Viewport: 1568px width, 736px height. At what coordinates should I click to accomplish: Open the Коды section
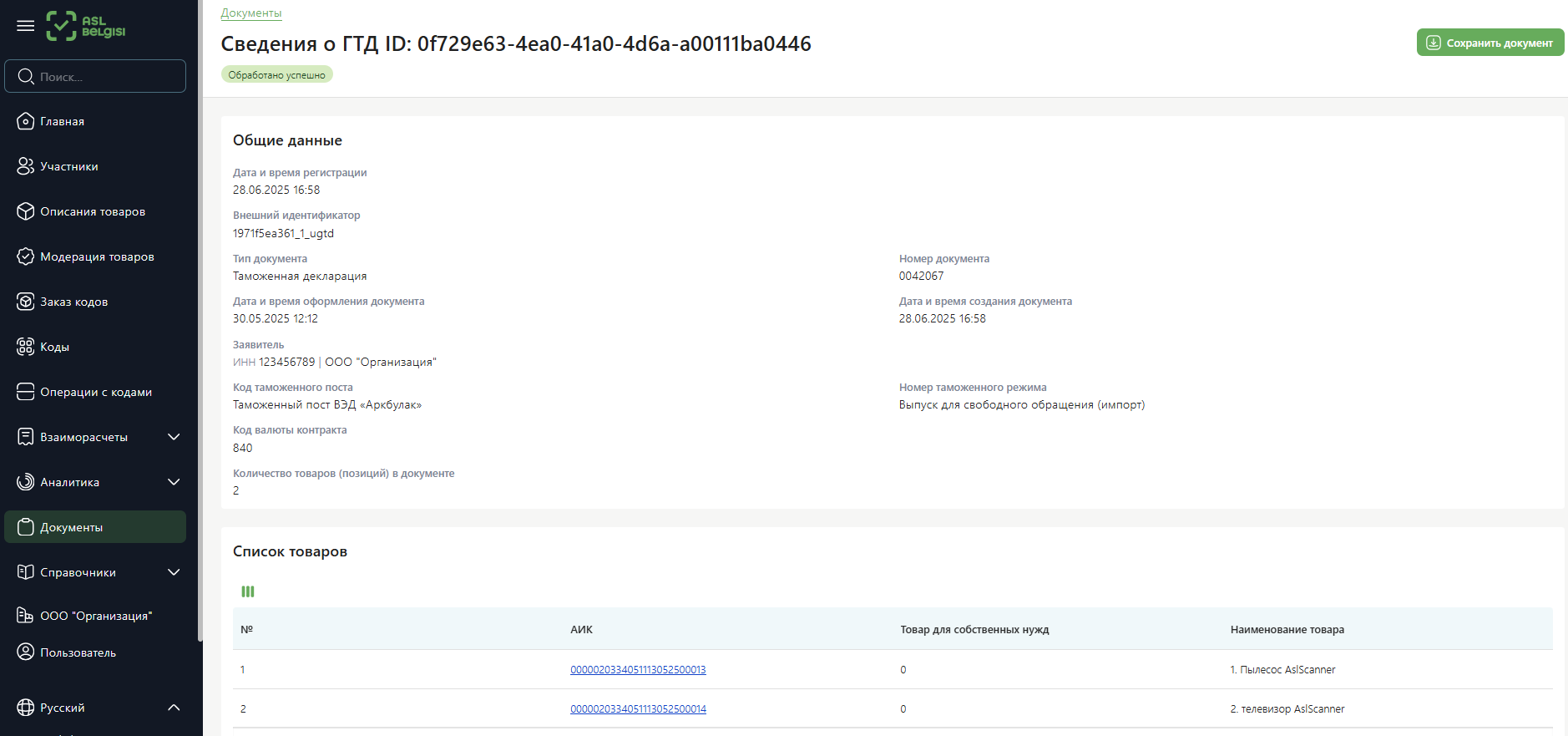(55, 347)
